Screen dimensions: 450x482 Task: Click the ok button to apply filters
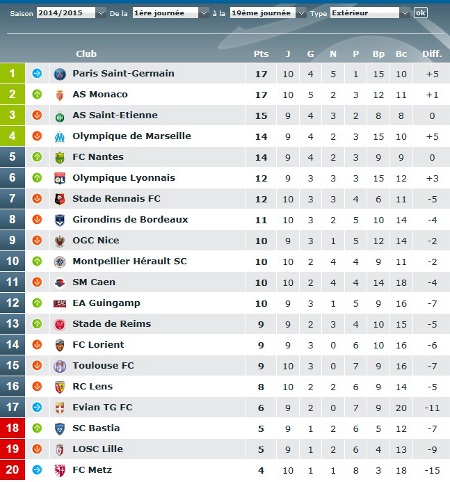pos(421,13)
